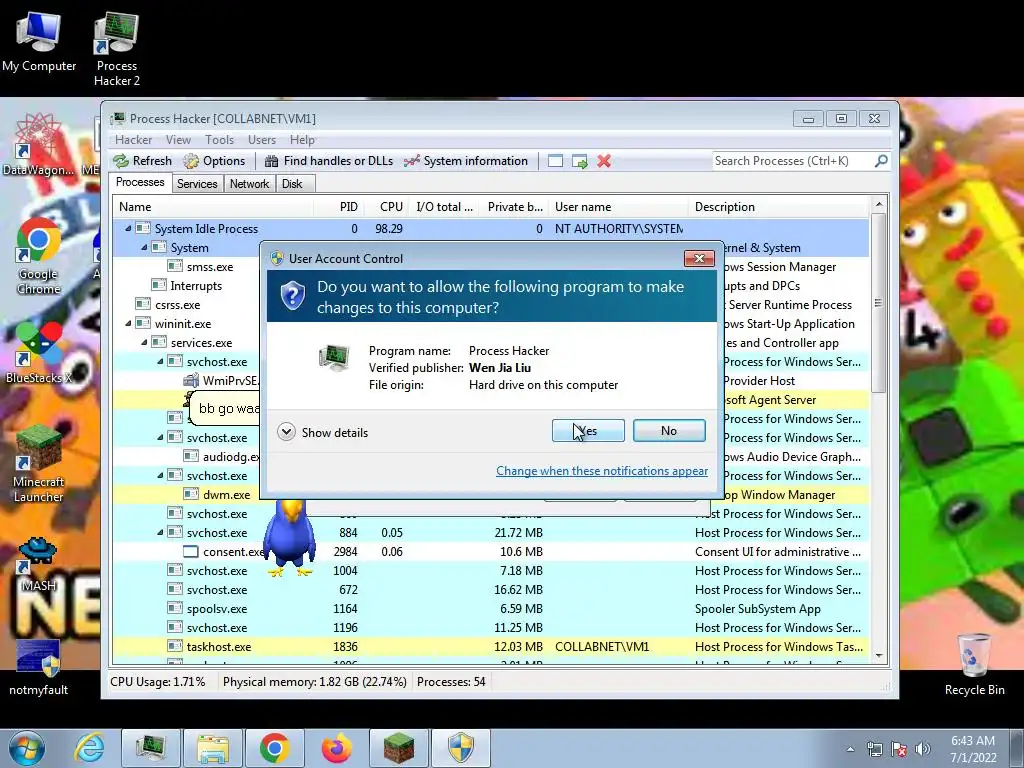Viewport: 1024px width, 768px height.
Task: Open the Users menu
Action: (261, 140)
